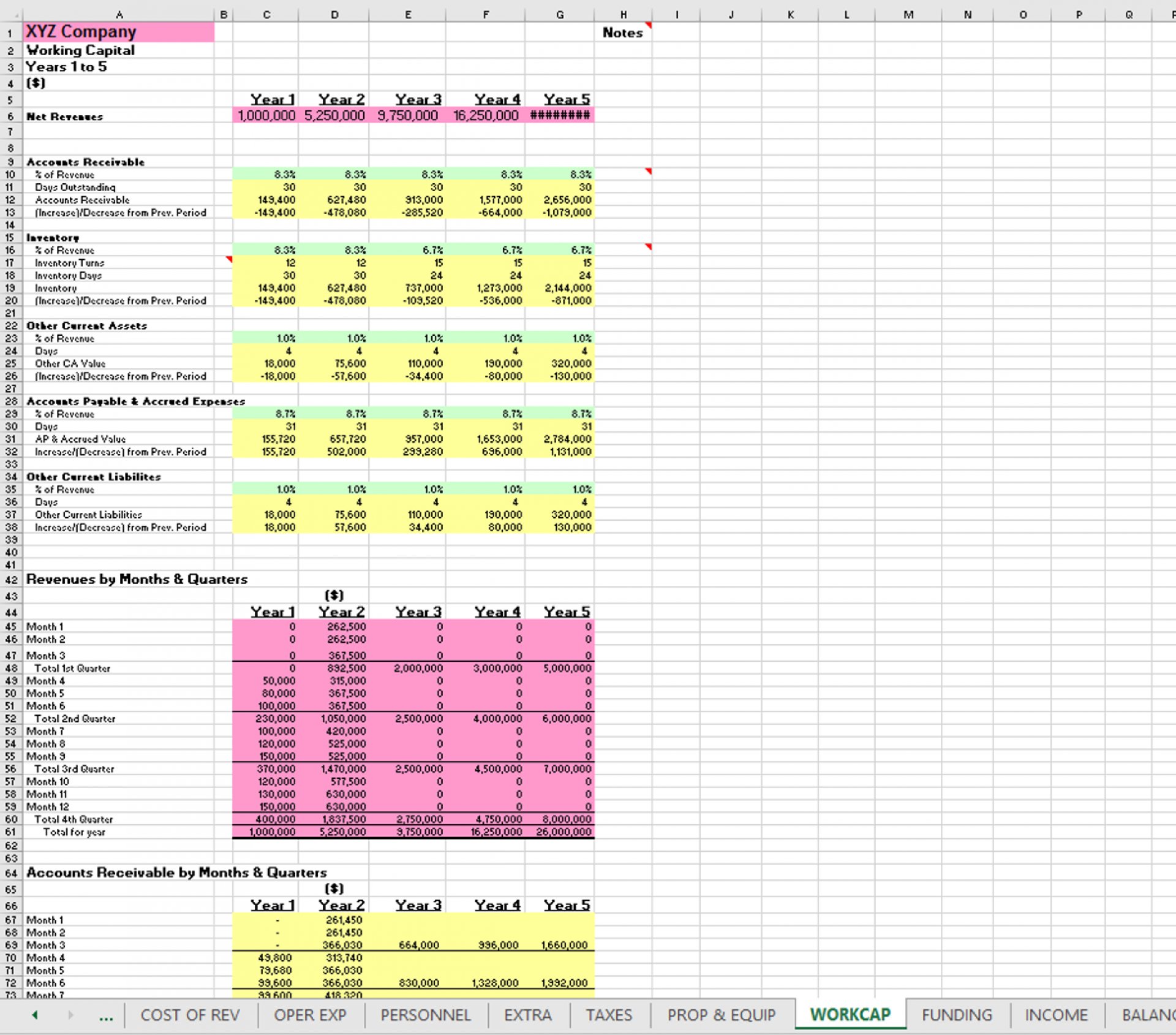Select Year 4 Accounts Receivable 1,577,000
This screenshot has height=1035, width=1176.
(x=485, y=200)
